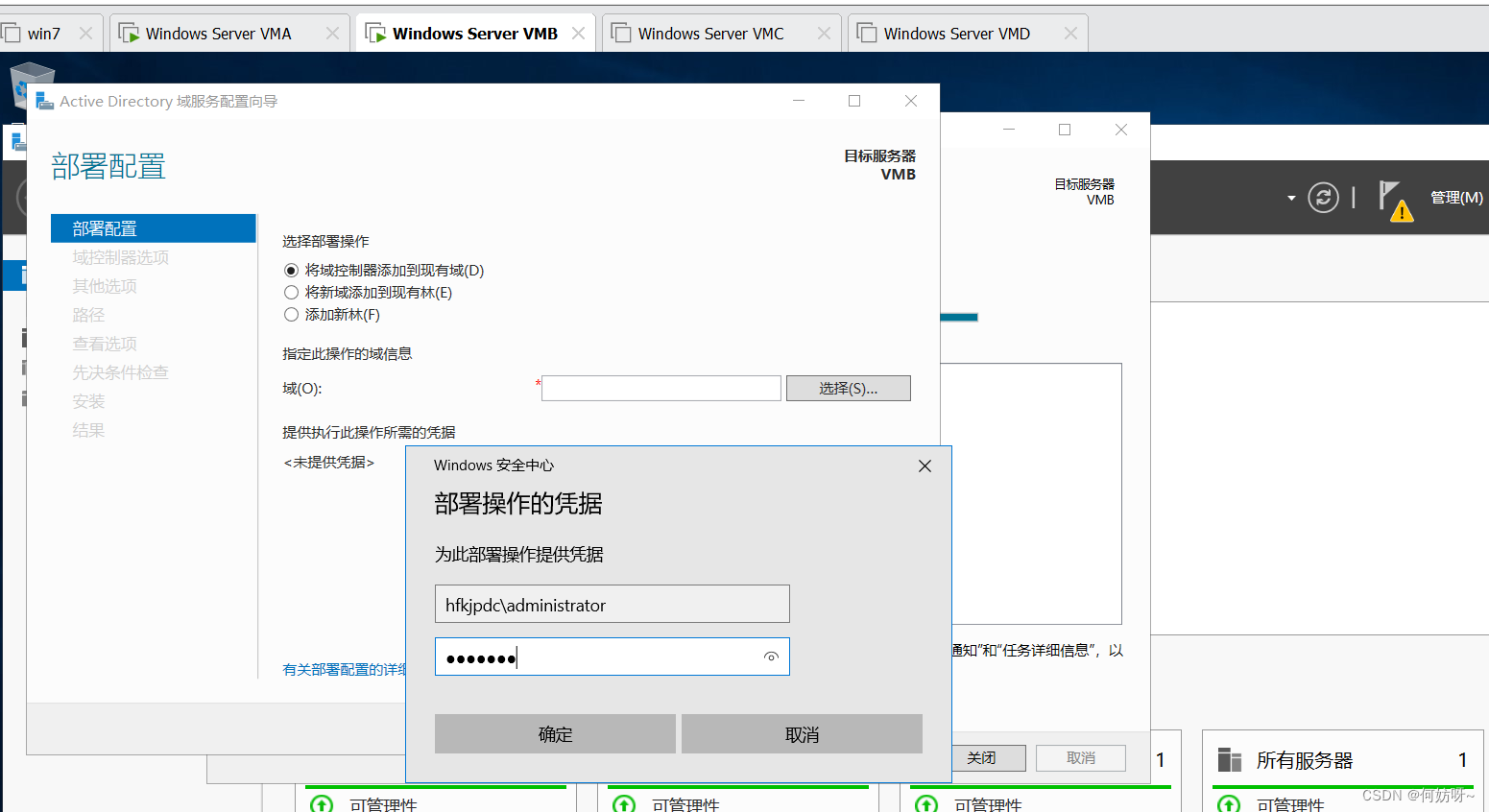Close the win7 tab
This screenshot has width=1489, height=812.
(85, 34)
